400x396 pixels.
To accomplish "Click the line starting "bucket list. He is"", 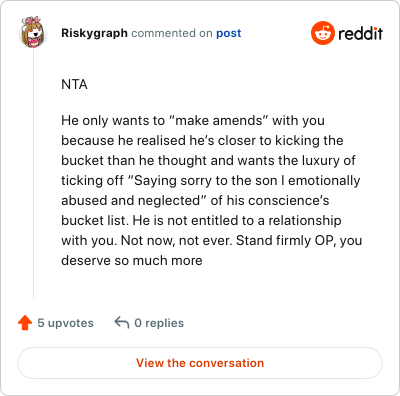I will coord(201,220).
